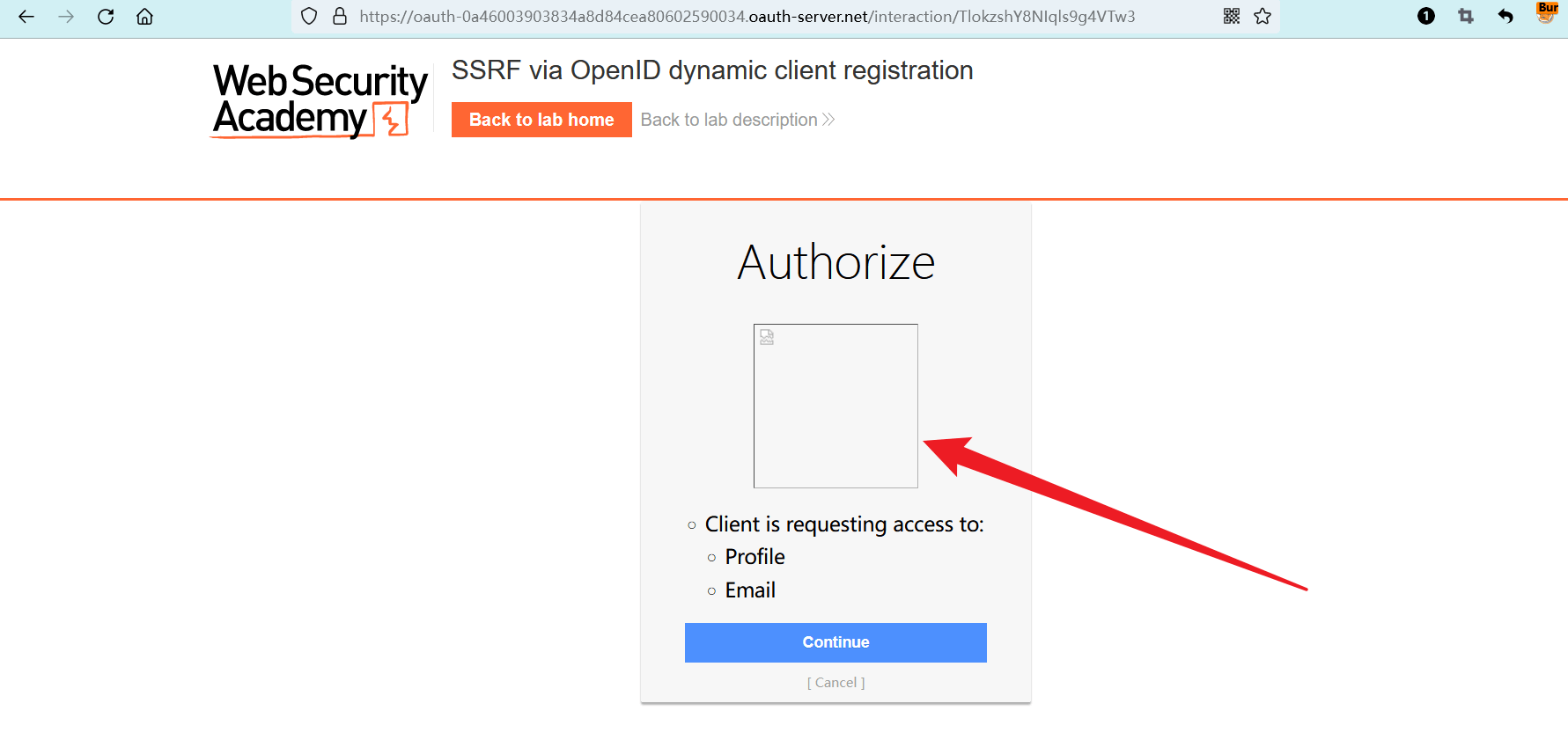Focus the URL address bar
The width and height of the screenshot is (1568, 740).
(747, 17)
